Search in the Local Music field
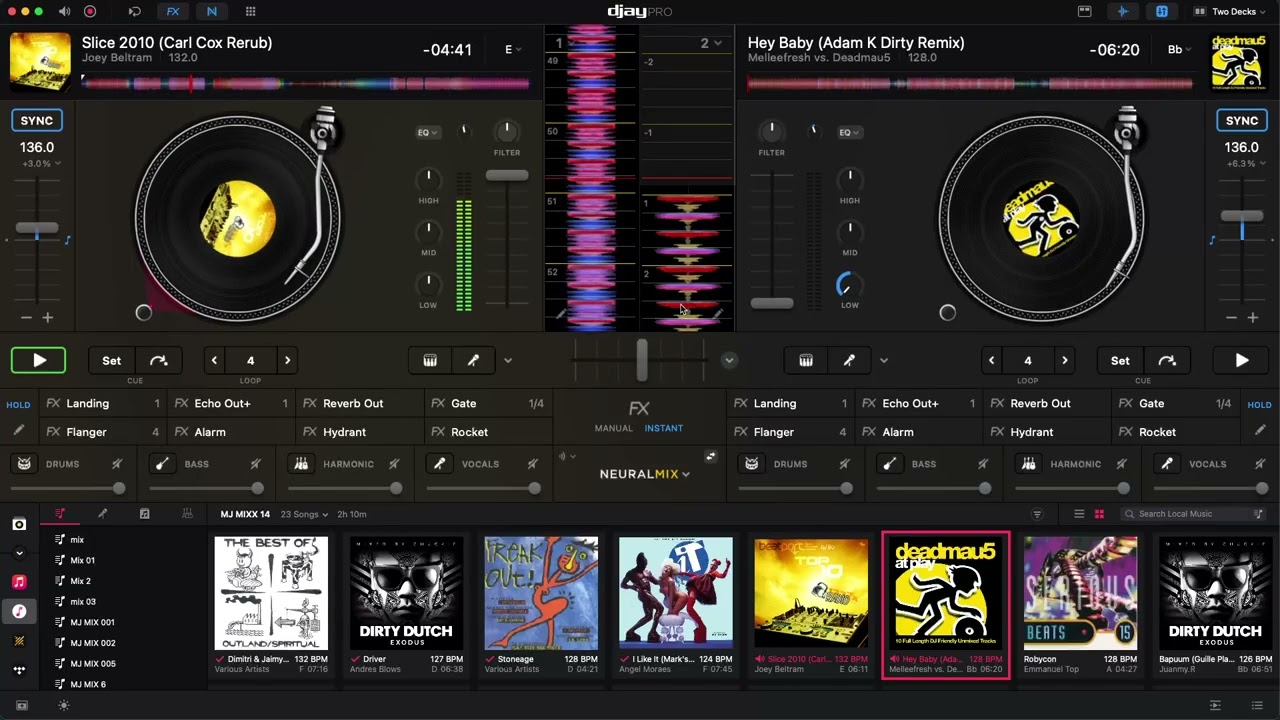 click(x=1194, y=514)
